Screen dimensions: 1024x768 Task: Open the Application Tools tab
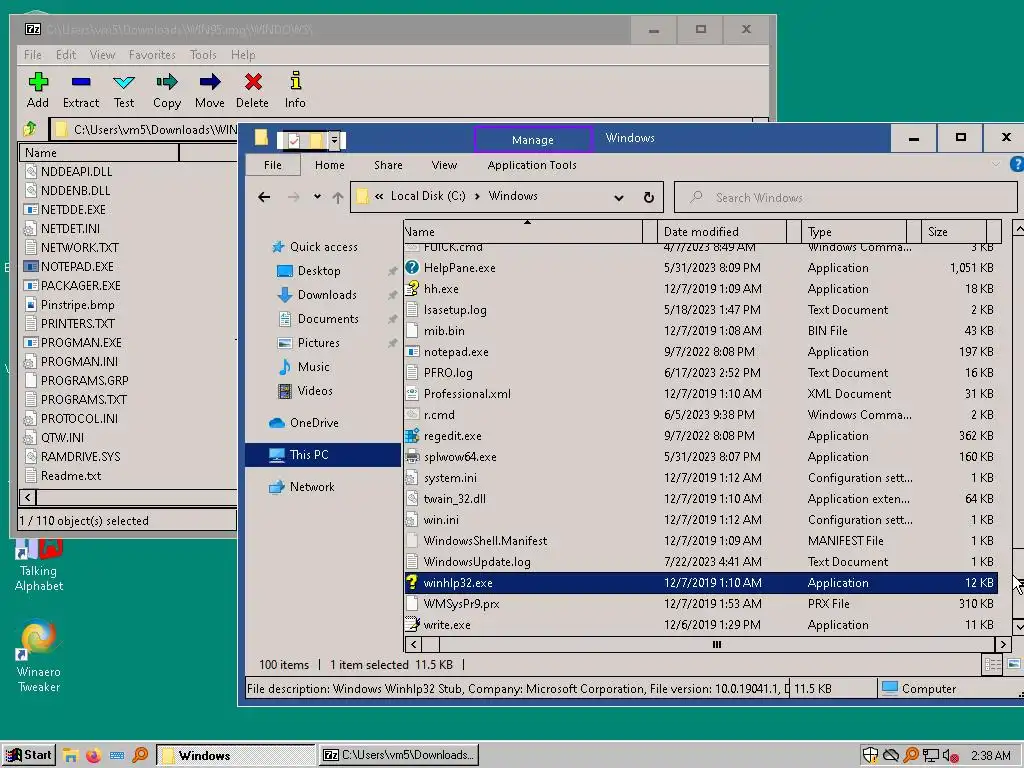click(x=532, y=165)
